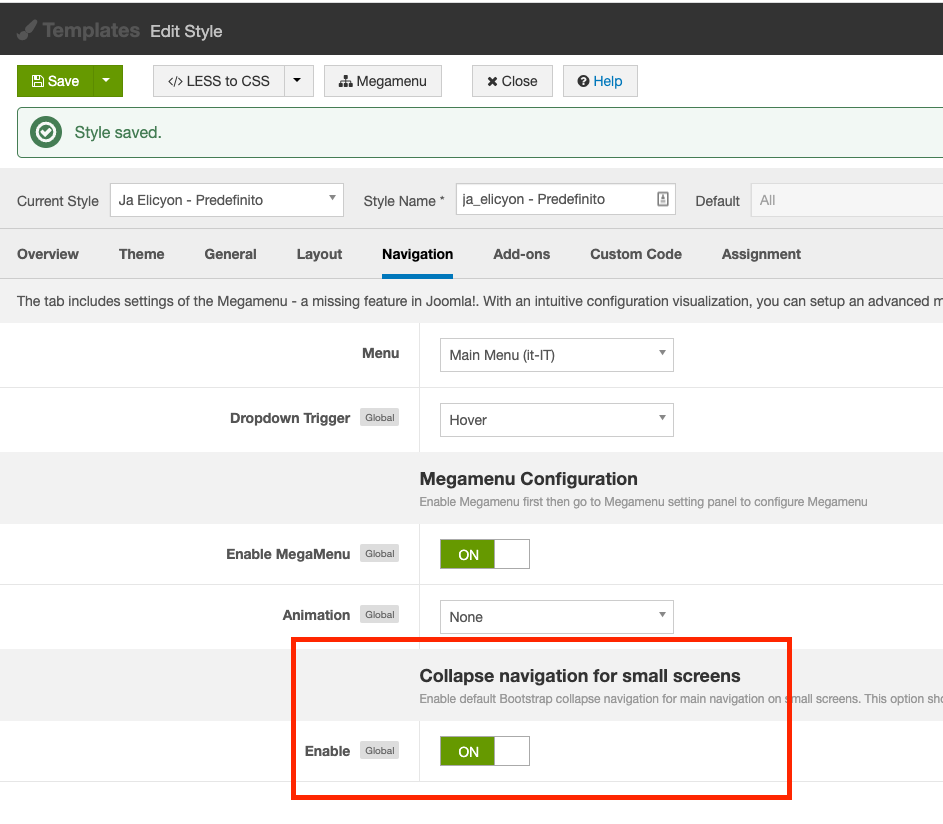Click LESS to CSS button

point(218,81)
